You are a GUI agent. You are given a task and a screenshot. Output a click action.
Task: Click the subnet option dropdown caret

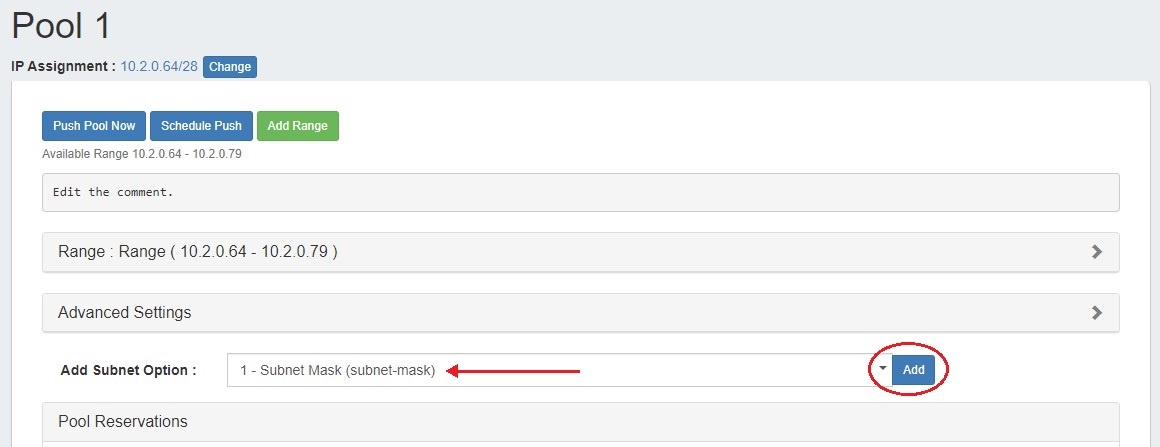coord(882,369)
